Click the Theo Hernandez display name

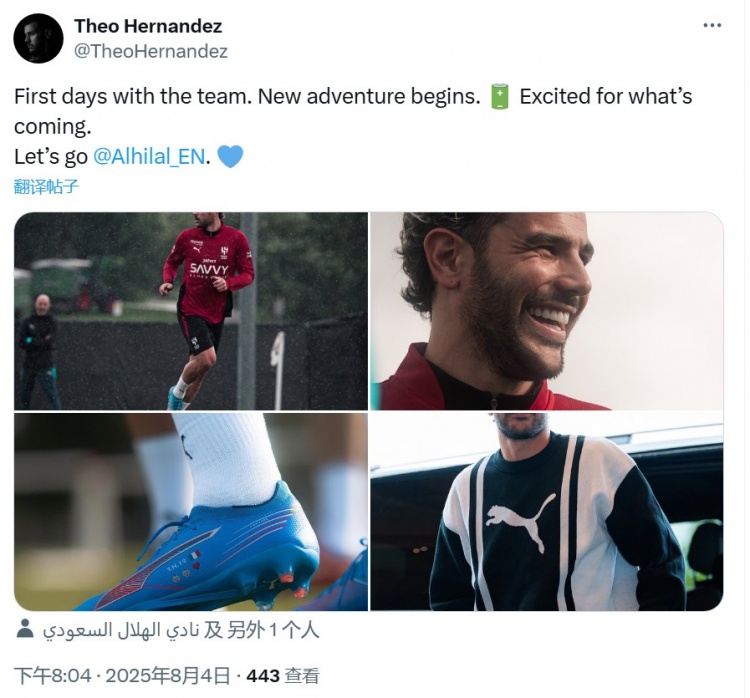click(148, 26)
